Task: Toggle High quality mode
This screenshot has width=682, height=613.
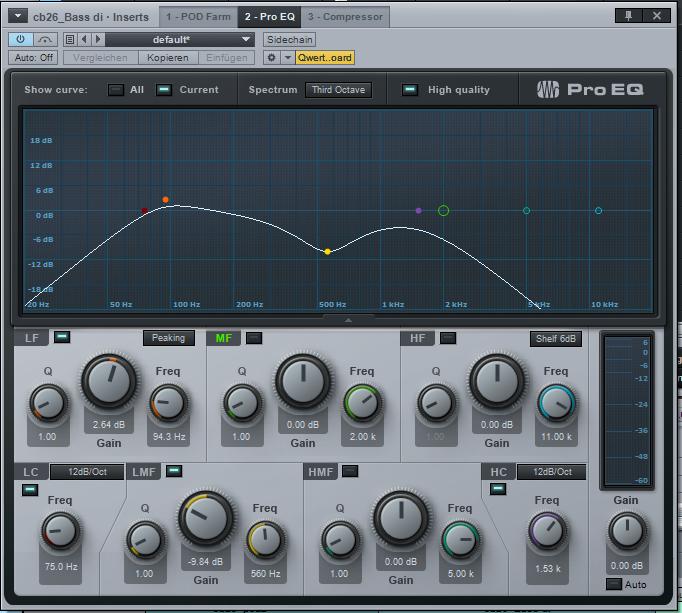Action: coord(409,90)
